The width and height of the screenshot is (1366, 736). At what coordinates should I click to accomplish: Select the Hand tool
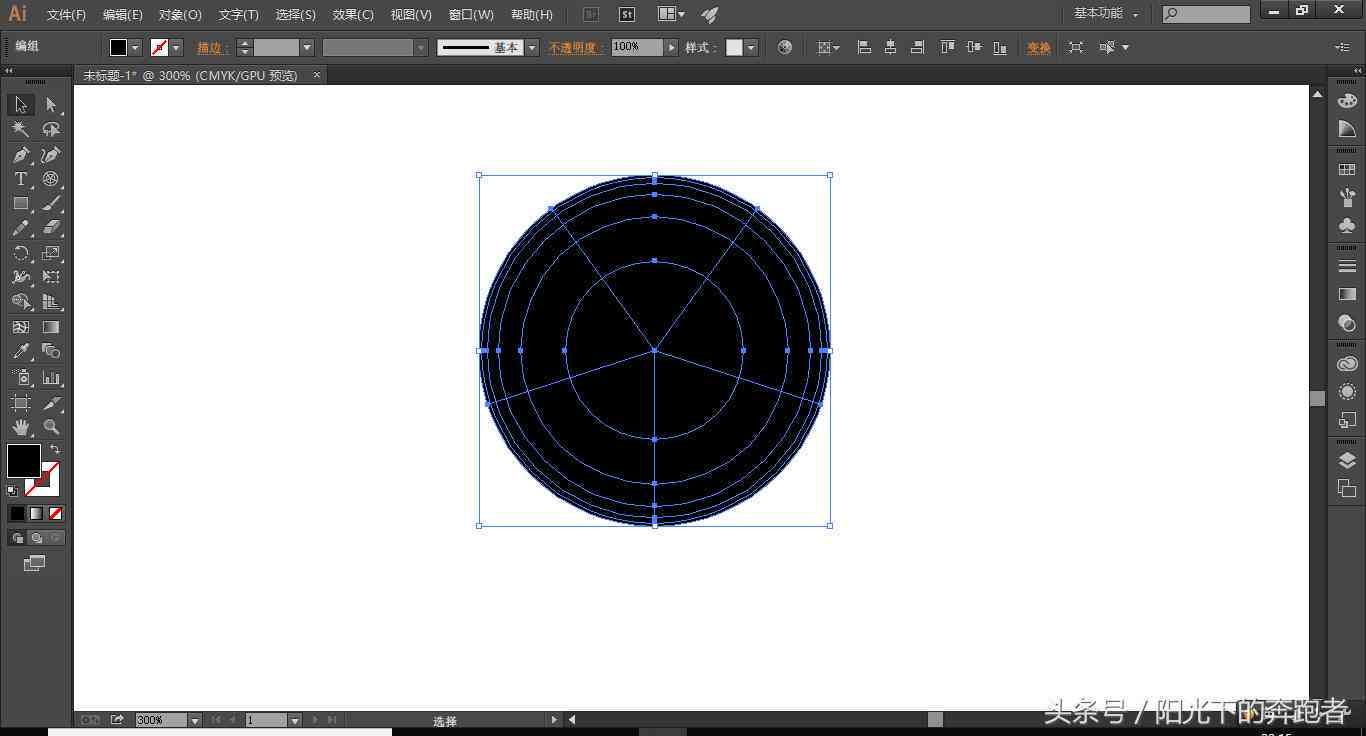point(21,427)
